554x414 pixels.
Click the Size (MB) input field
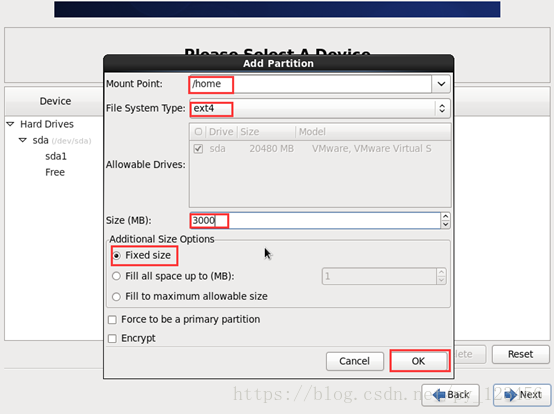pyautogui.click(x=315, y=220)
